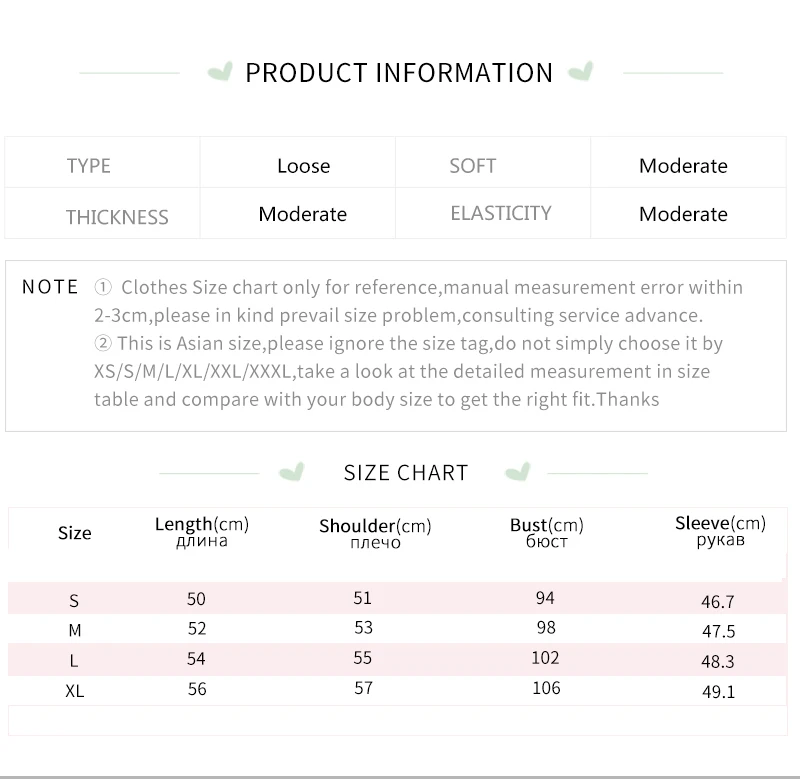Viewport: 800px width, 779px height.
Task: Select the size S row label
Action: point(74,601)
